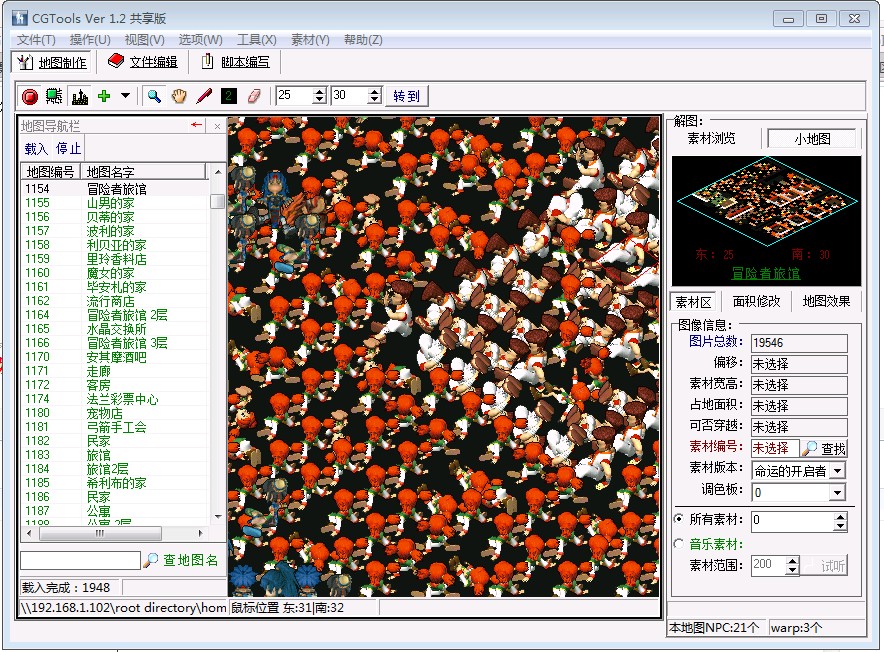The image size is (884, 652).
Task: Sort by 地图编号 column header
Action: tap(51, 171)
